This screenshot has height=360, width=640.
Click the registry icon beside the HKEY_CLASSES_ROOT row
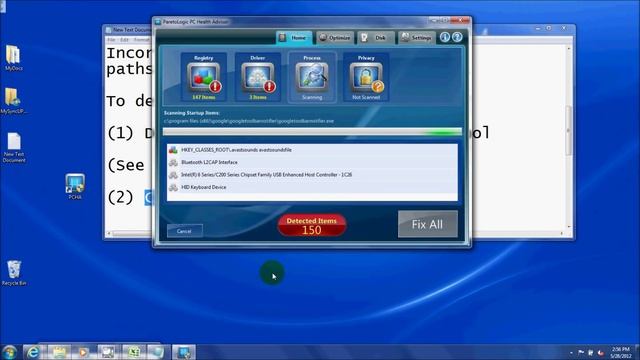(x=173, y=150)
